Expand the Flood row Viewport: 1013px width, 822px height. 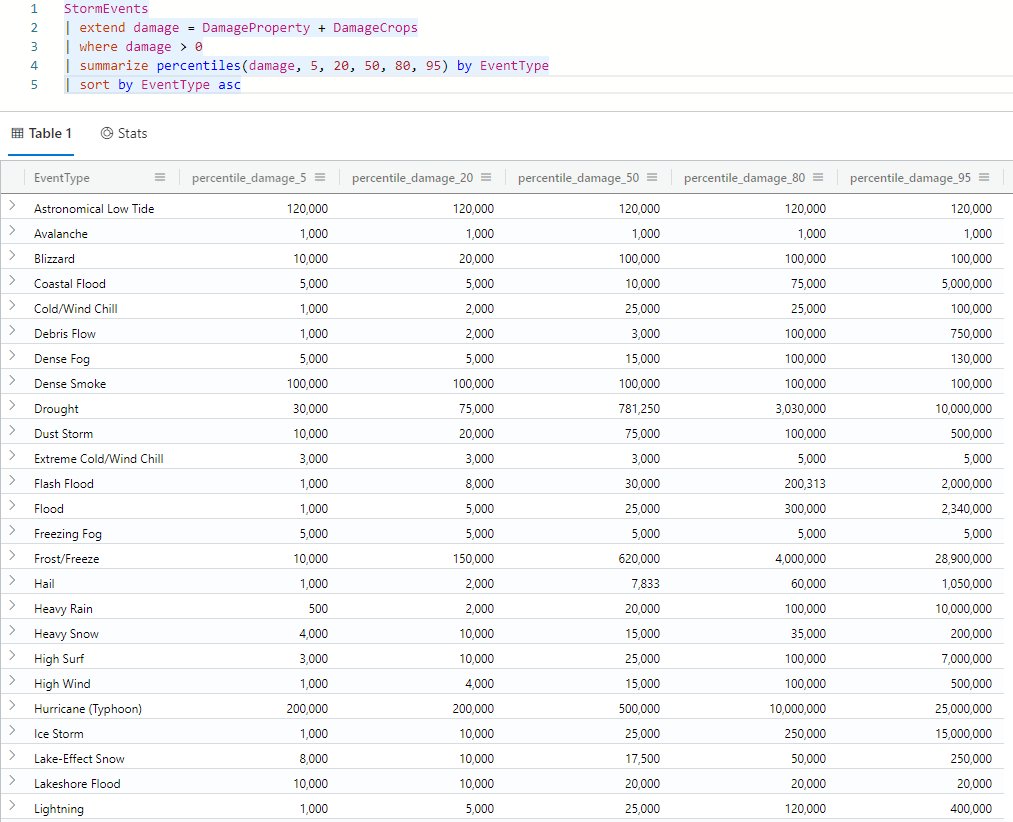pyautogui.click(x=12, y=506)
